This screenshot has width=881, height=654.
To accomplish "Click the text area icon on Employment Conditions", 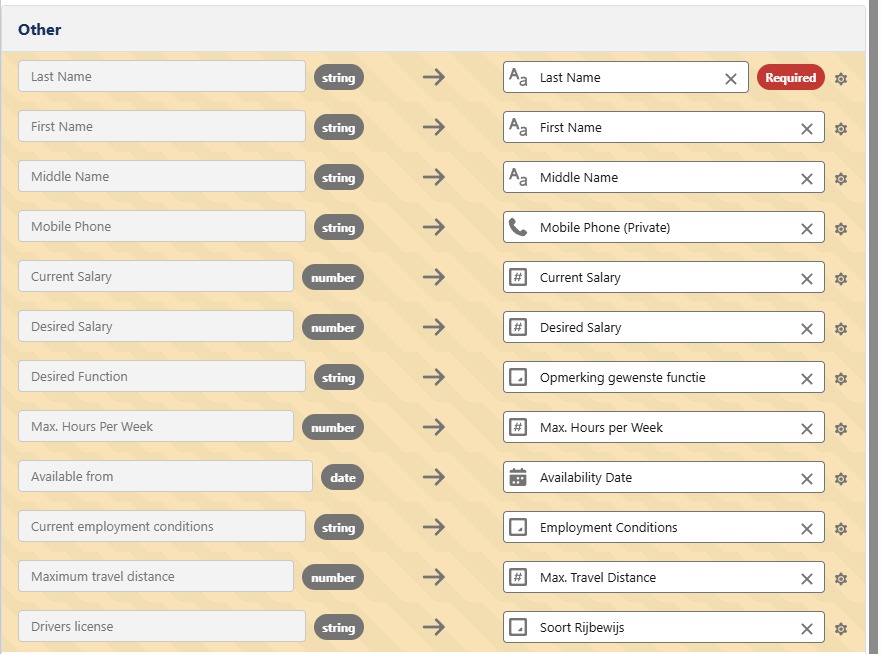I will (x=520, y=527).
